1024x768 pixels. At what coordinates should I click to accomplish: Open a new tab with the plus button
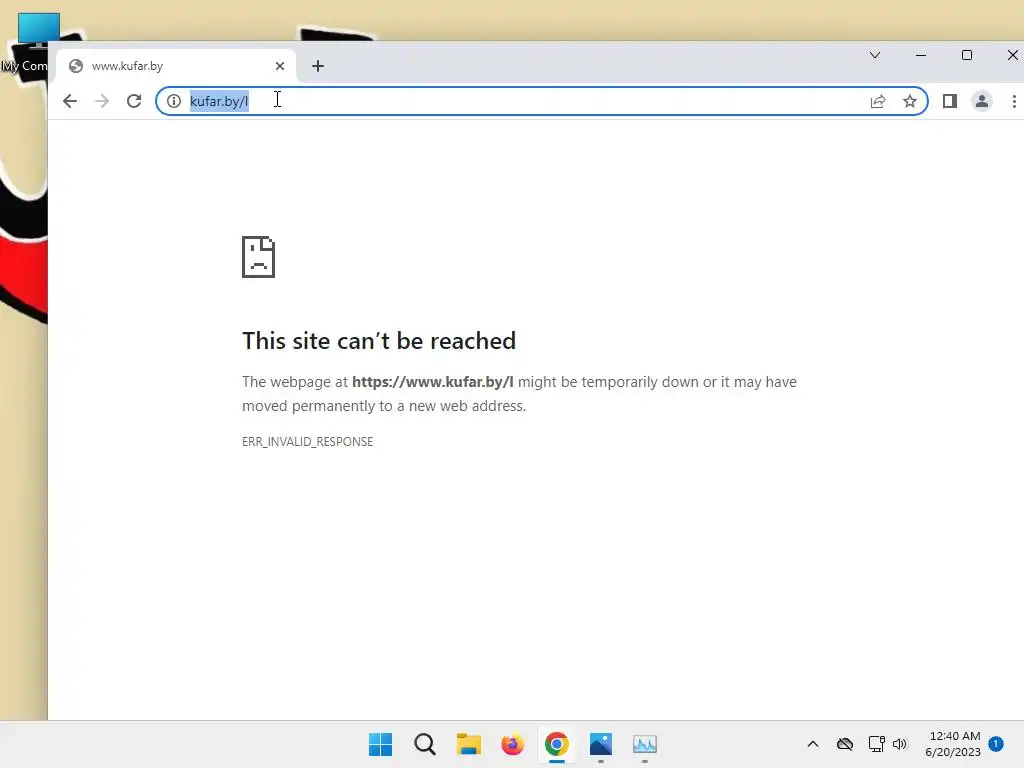pos(318,66)
